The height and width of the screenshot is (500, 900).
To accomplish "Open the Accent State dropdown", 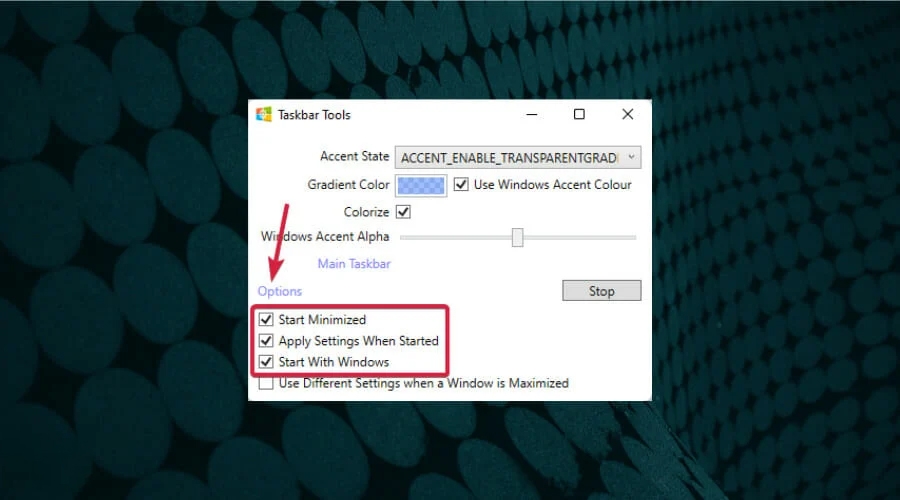I will [x=518, y=157].
